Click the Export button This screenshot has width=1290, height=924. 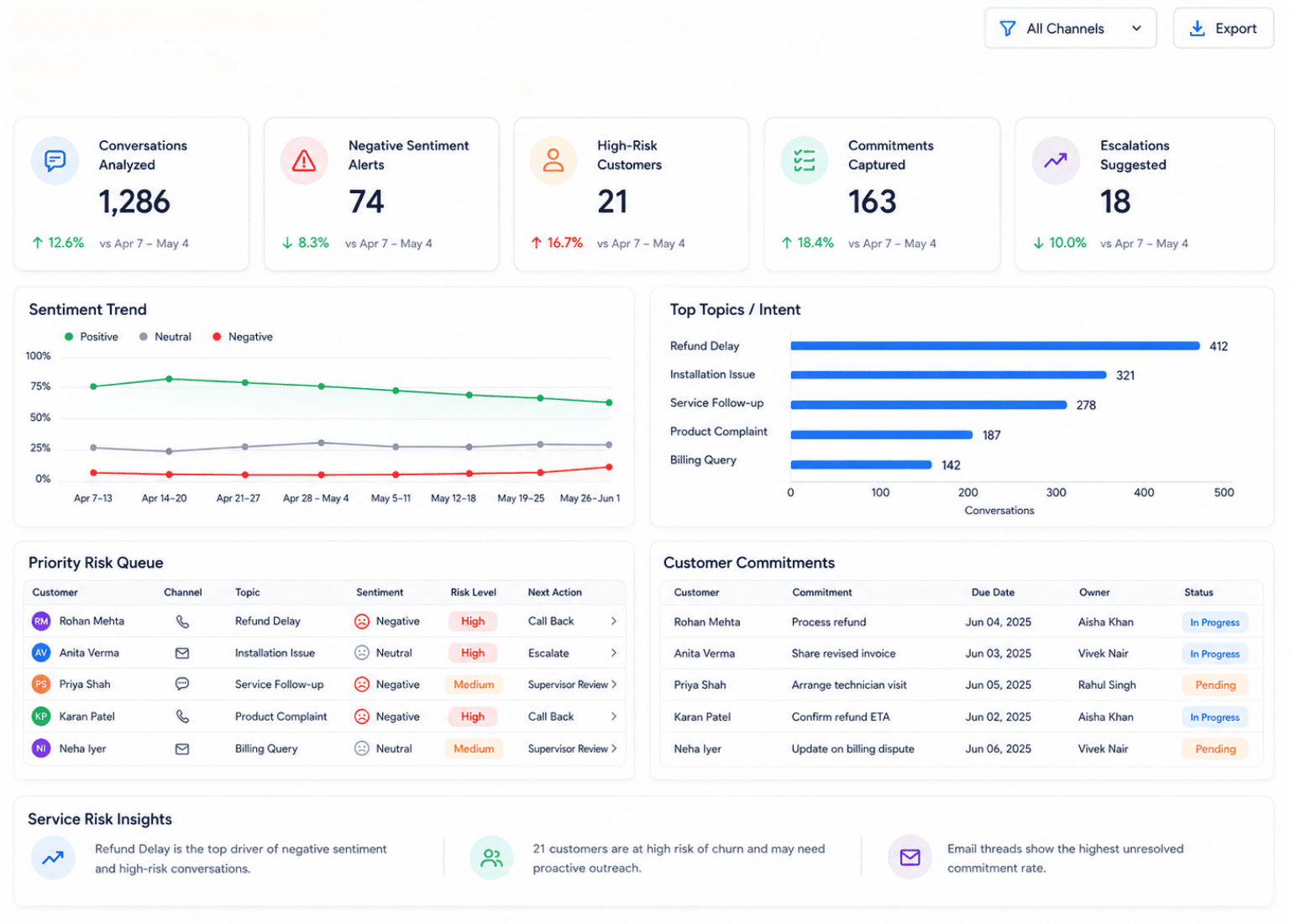pyautogui.click(x=1223, y=29)
